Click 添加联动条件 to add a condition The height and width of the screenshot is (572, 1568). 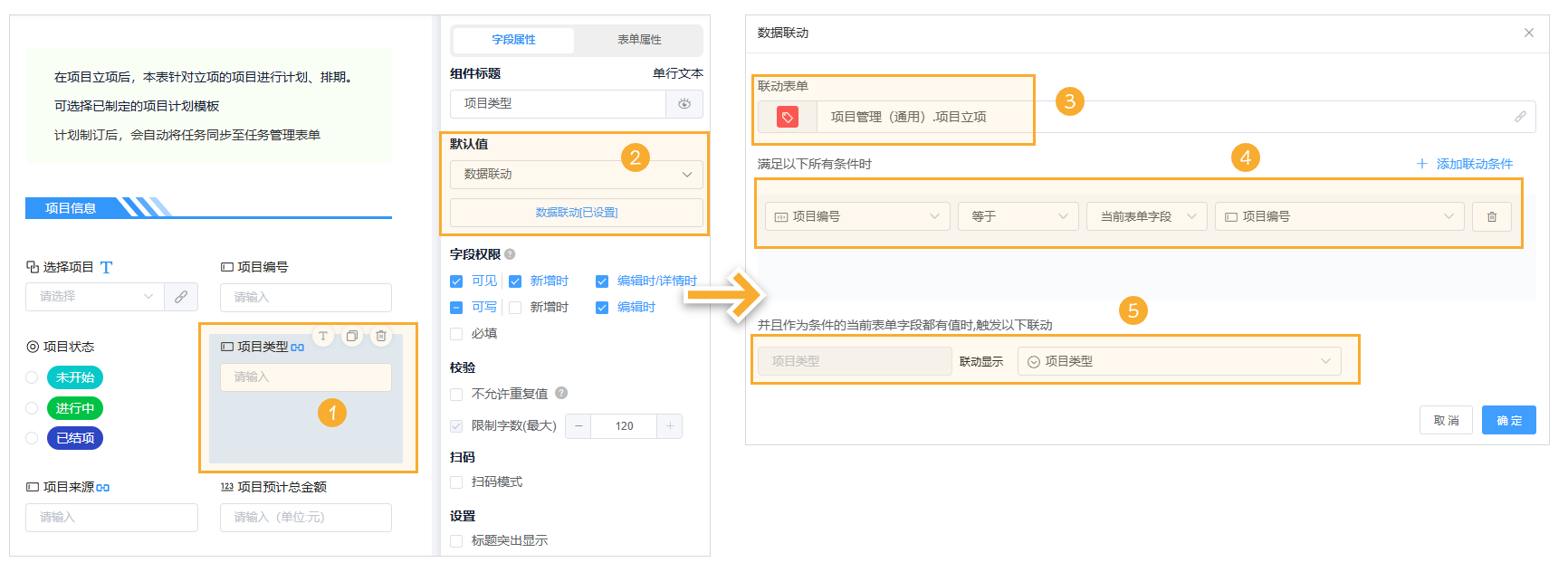tap(1465, 164)
